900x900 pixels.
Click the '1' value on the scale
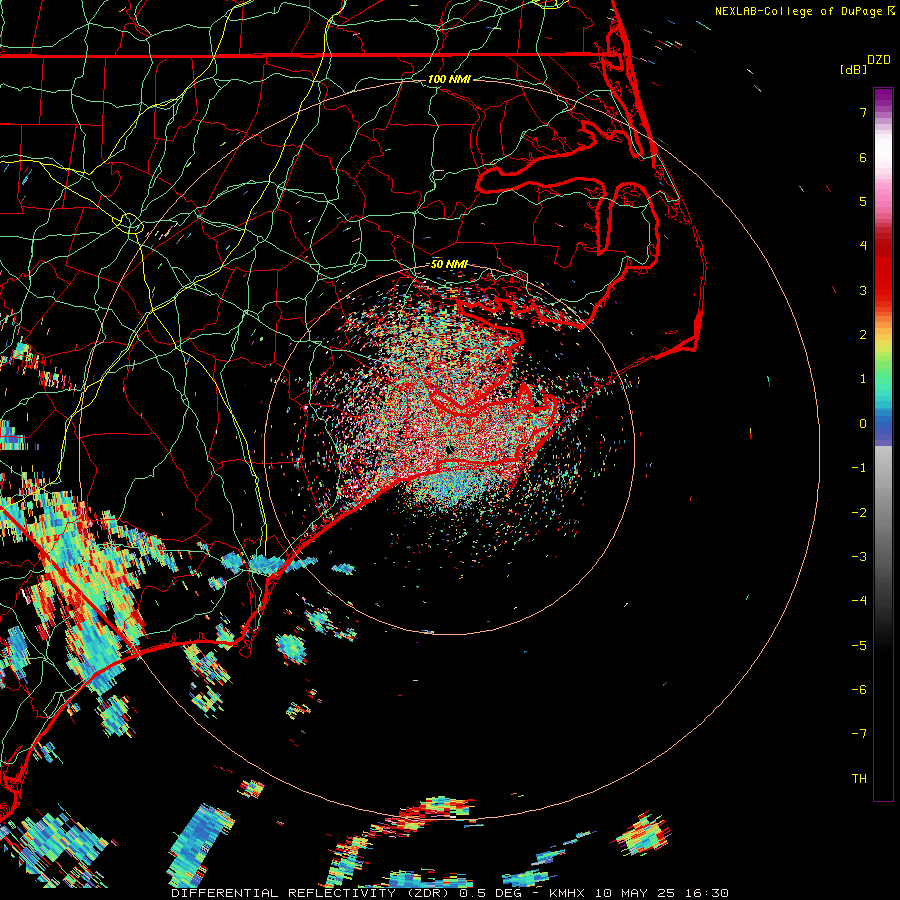[863, 379]
